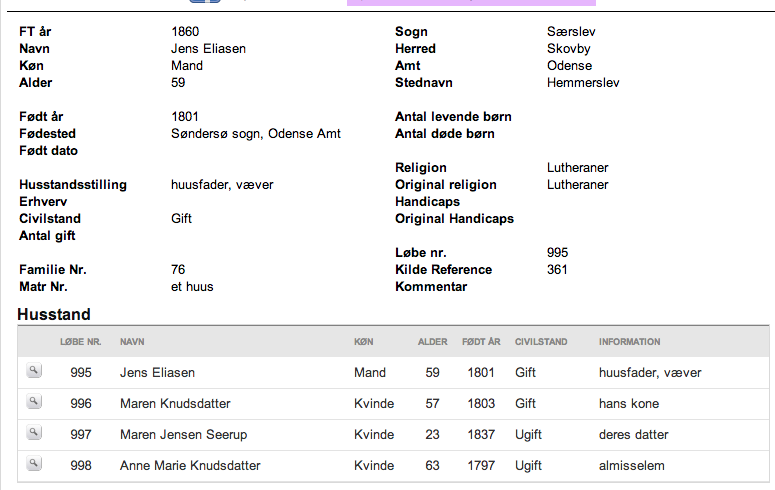Click Maren Jensen Seerup name in household list
This screenshot has width=775, height=490.
click(183, 435)
